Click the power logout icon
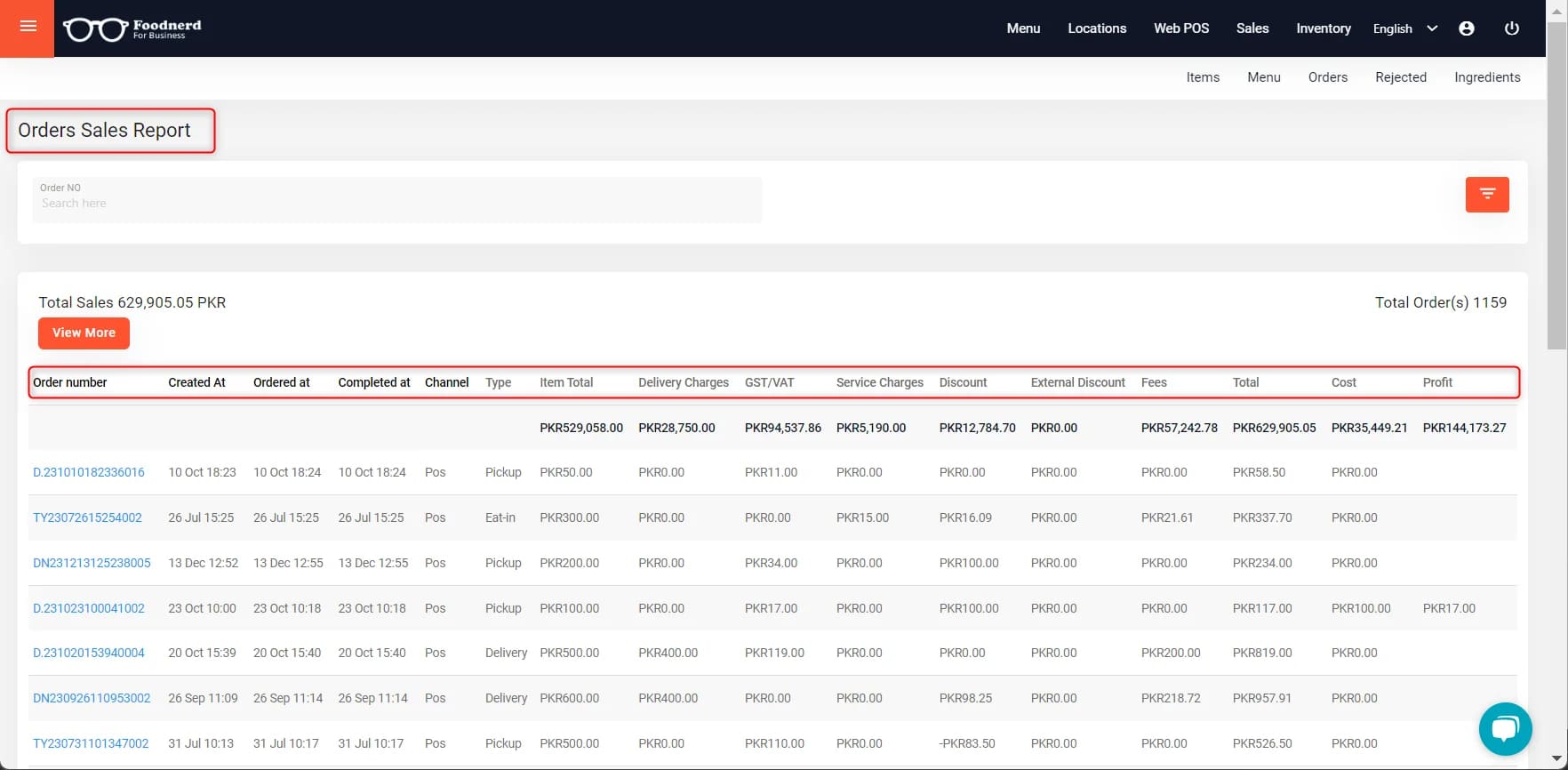1568x770 pixels. pyautogui.click(x=1511, y=28)
